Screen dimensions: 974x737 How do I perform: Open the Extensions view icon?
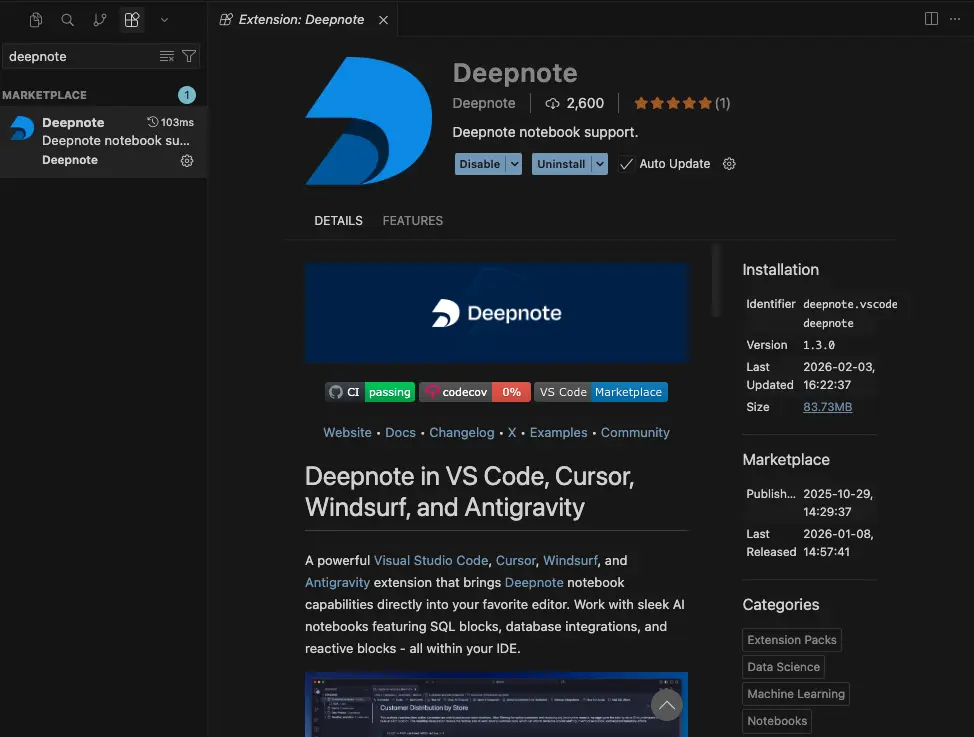(132, 20)
